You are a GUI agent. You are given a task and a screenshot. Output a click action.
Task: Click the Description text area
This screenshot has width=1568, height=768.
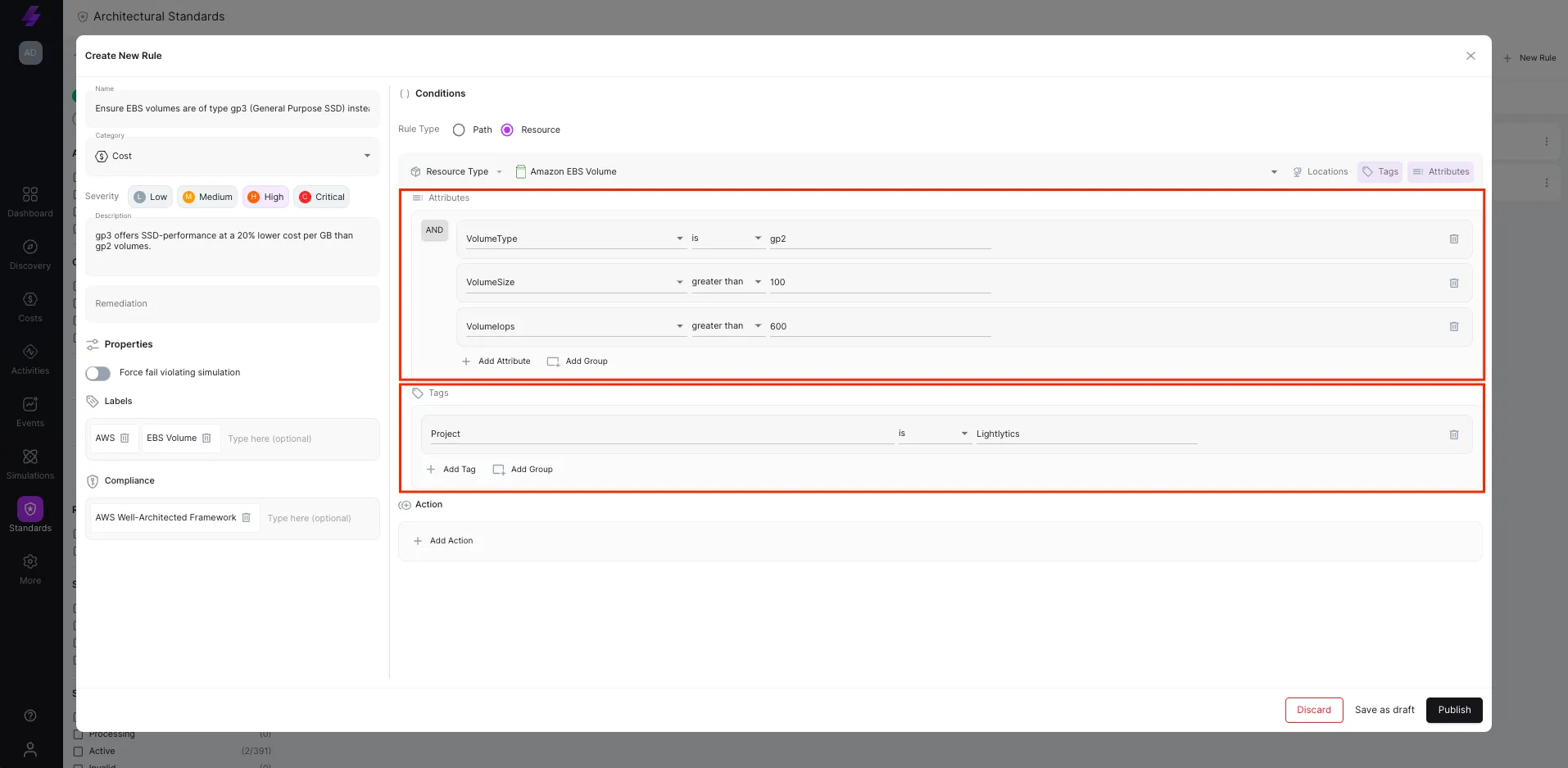pyautogui.click(x=233, y=247)
